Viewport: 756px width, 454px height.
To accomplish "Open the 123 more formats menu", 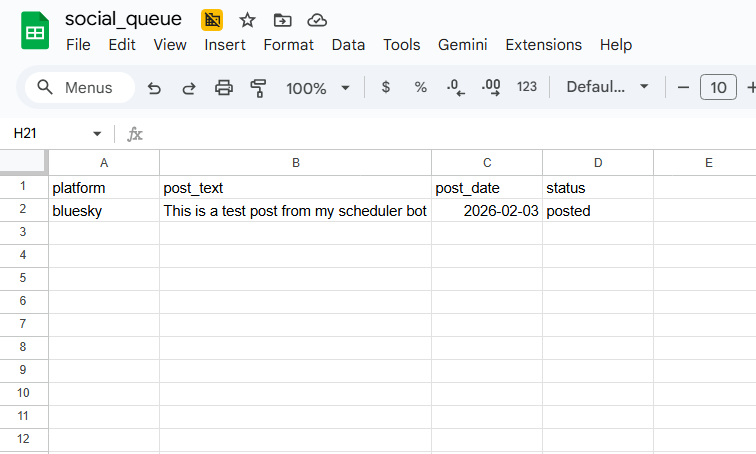I will (x=526, y=87).
